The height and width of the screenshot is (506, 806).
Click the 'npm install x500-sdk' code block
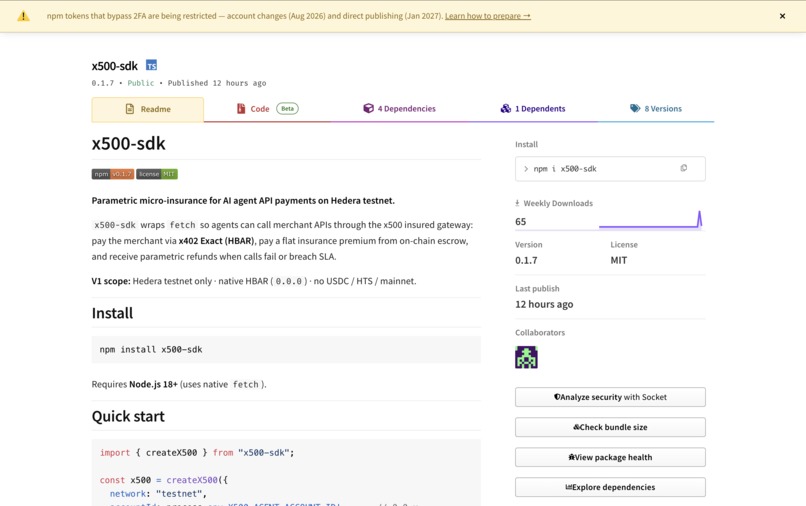(x=286, y=350)
